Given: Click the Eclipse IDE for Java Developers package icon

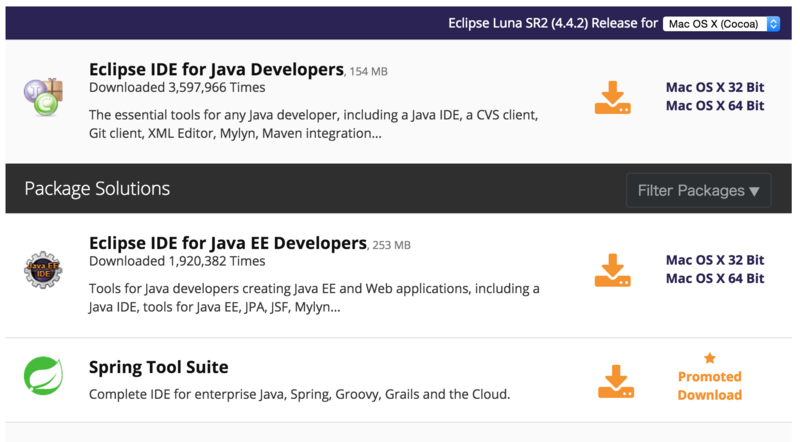Looking at the screenshot, I should tap(43, 97).
